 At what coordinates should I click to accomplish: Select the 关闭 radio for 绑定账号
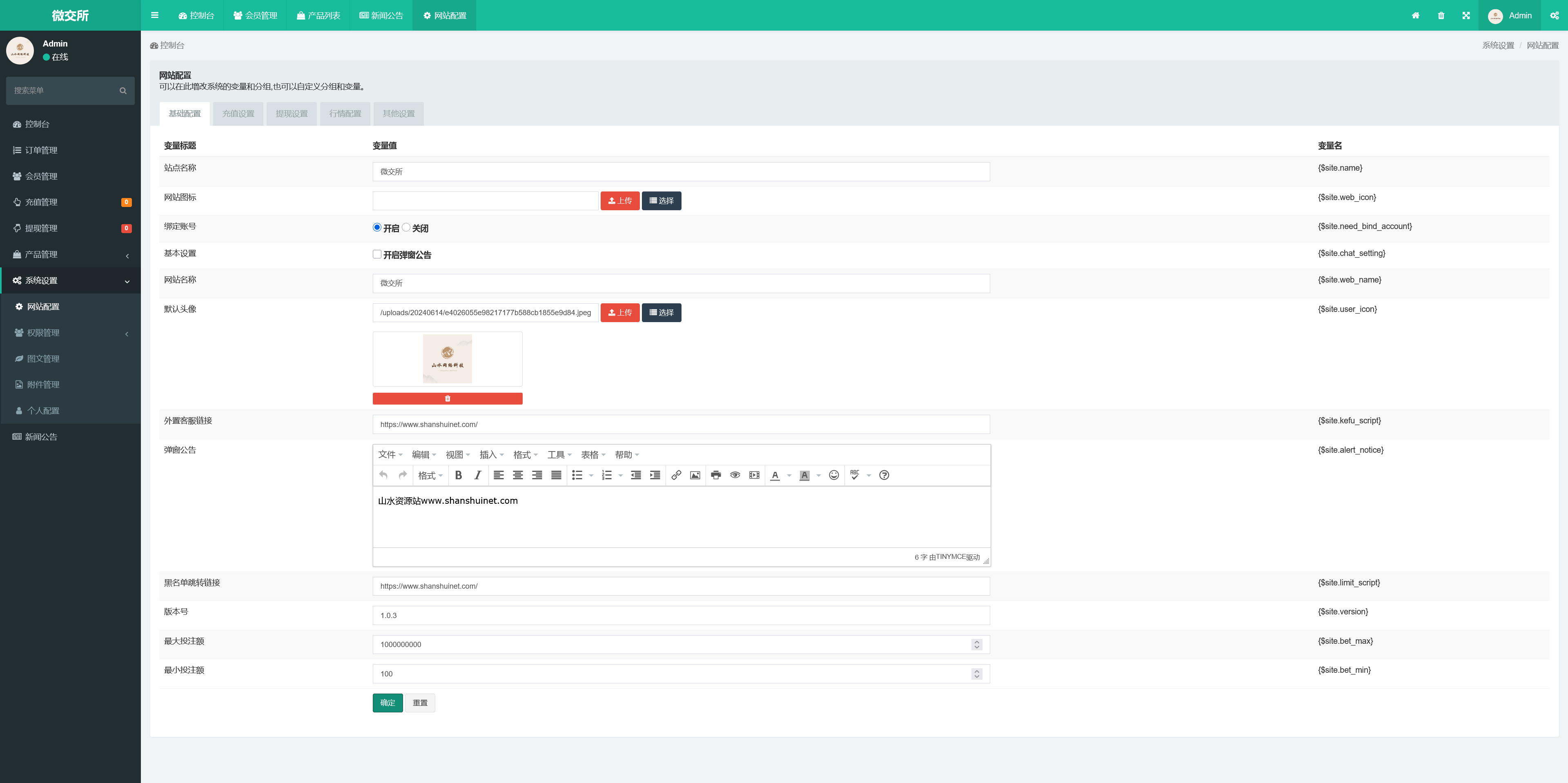click(406, 227)
